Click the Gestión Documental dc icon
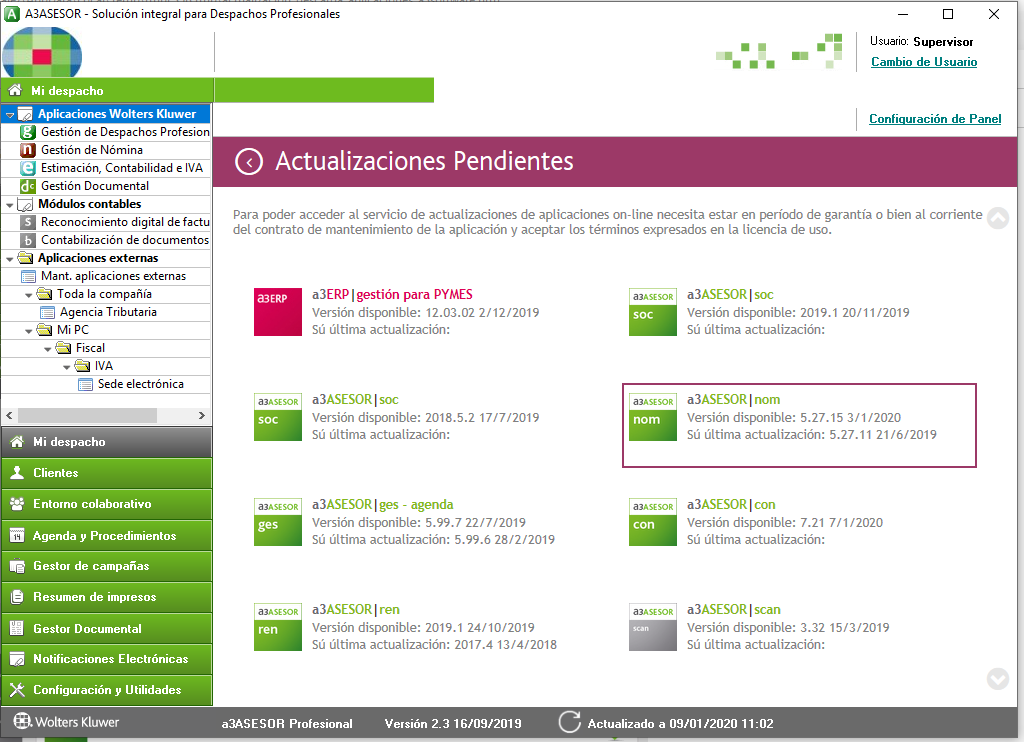The image size is (1024, 742). pos(27,186)
